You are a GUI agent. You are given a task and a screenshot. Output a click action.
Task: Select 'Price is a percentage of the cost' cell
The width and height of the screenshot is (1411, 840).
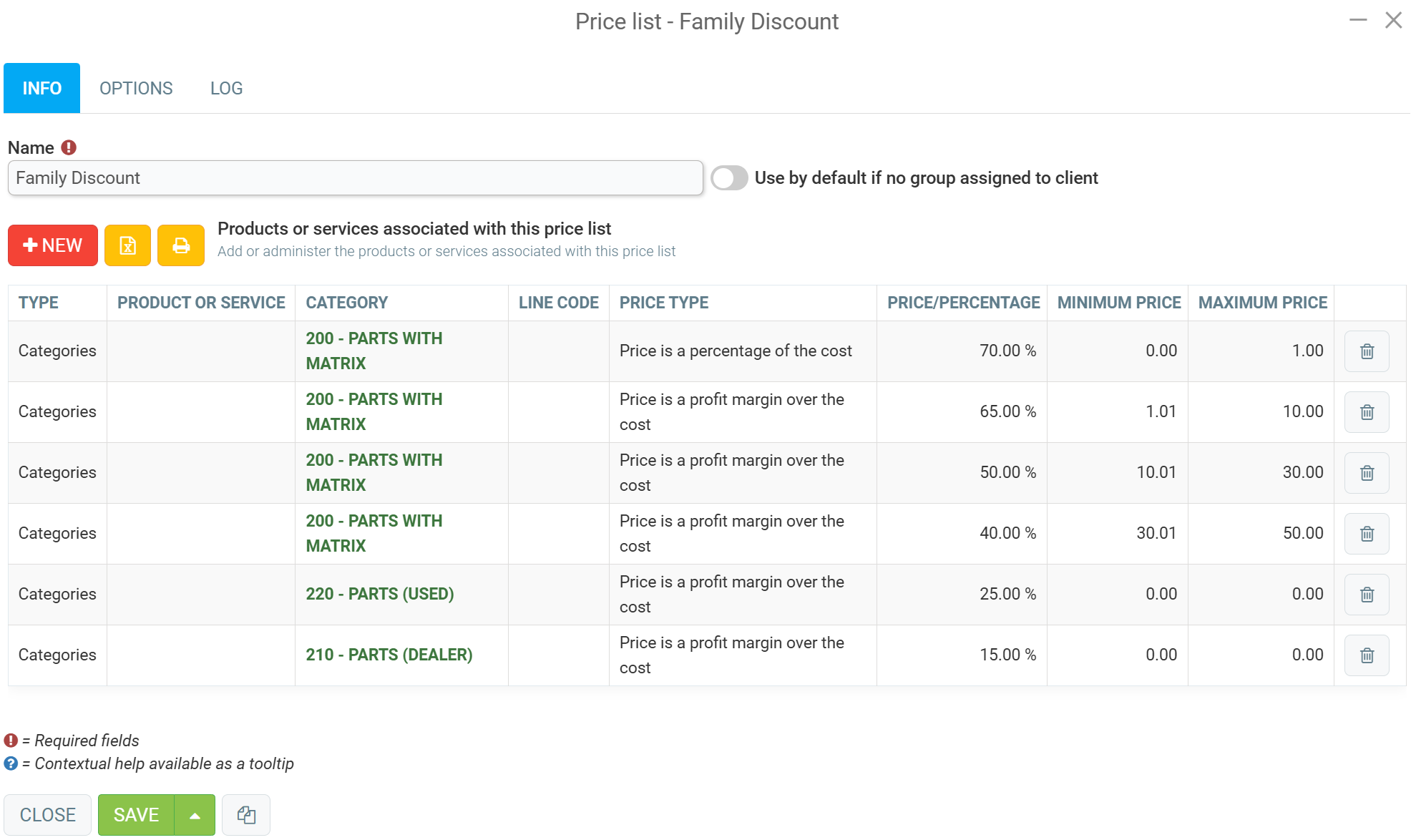743,351
